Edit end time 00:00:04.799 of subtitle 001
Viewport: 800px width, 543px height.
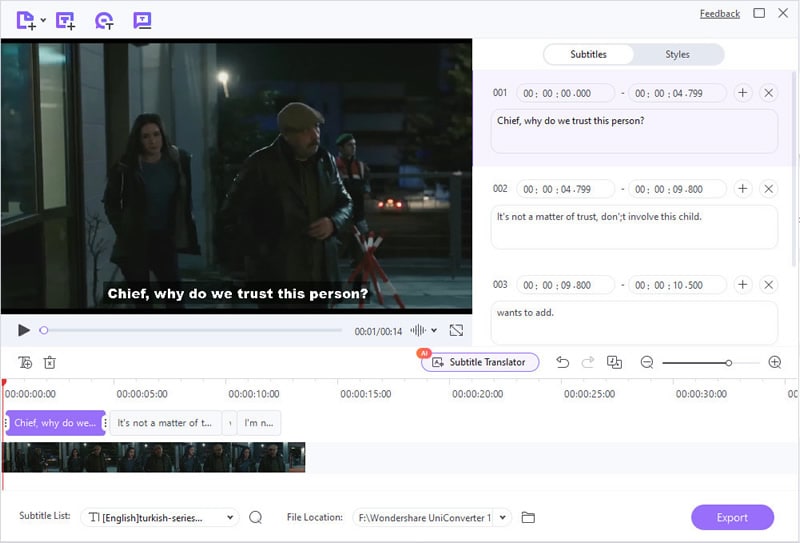(677, 93)
